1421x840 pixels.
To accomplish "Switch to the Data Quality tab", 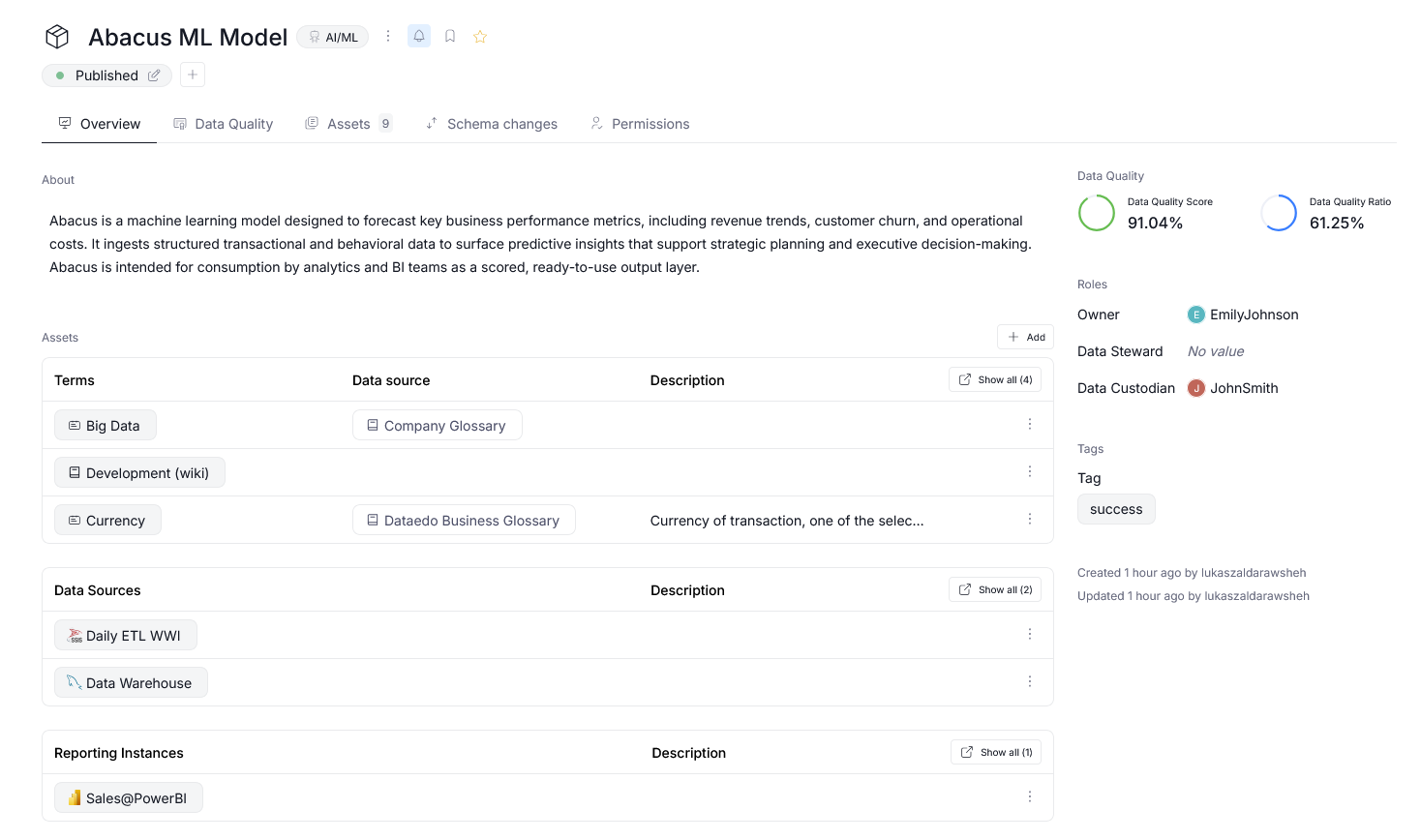I will [223, 124].
